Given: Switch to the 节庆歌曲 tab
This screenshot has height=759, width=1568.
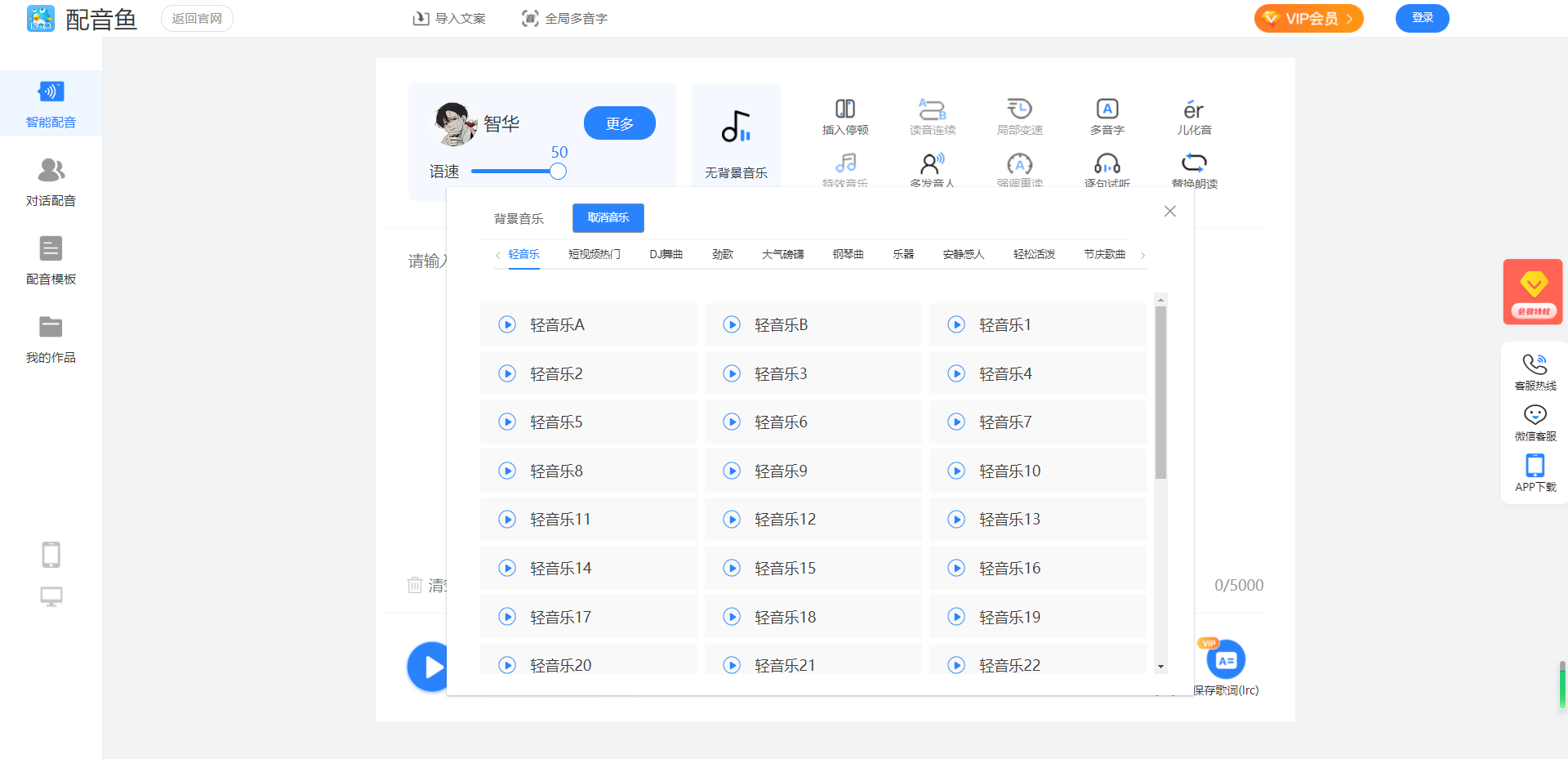Looking at the screenshot, I should tap(1105, 254).
